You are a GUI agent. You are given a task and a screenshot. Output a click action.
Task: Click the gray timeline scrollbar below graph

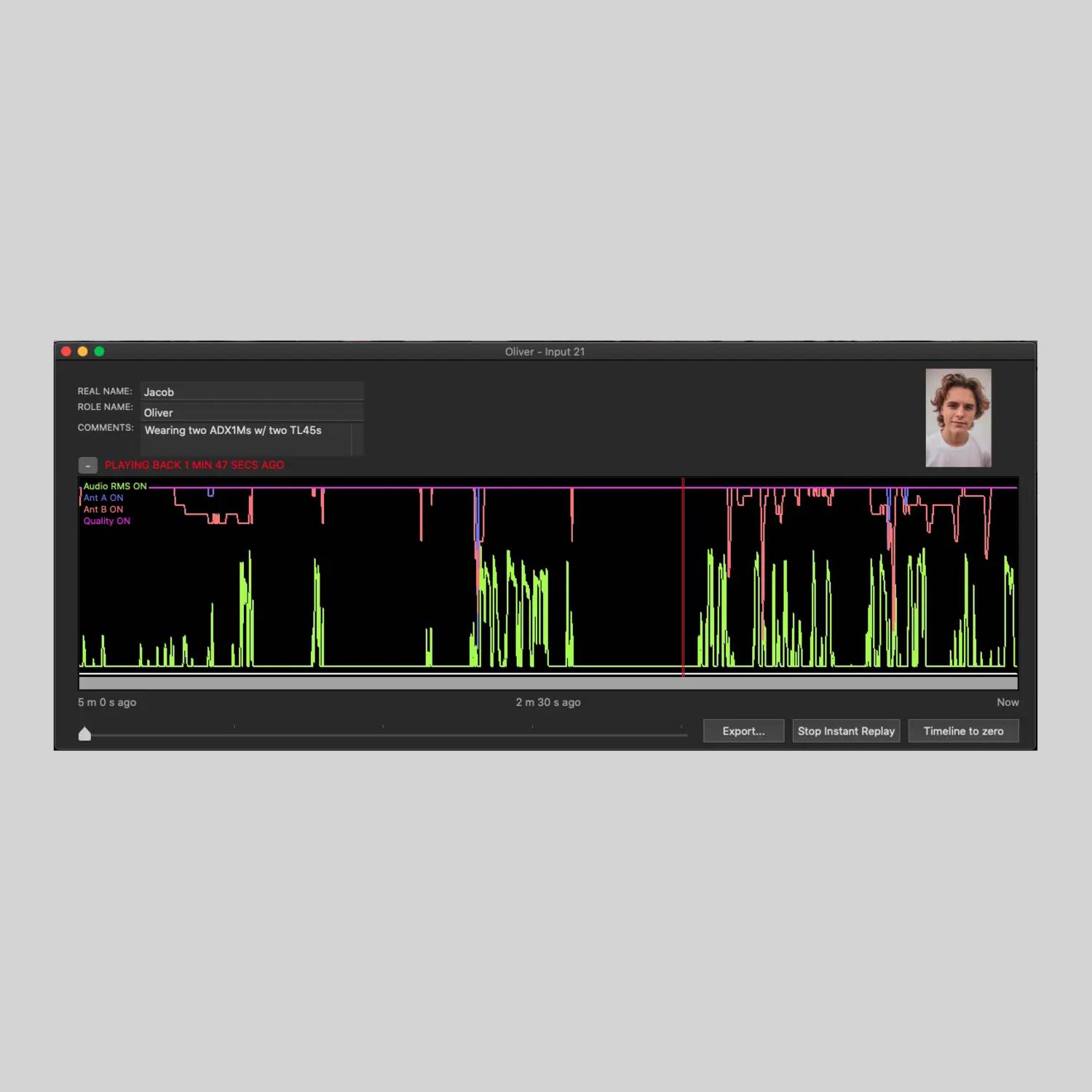(x=547, y=683)
